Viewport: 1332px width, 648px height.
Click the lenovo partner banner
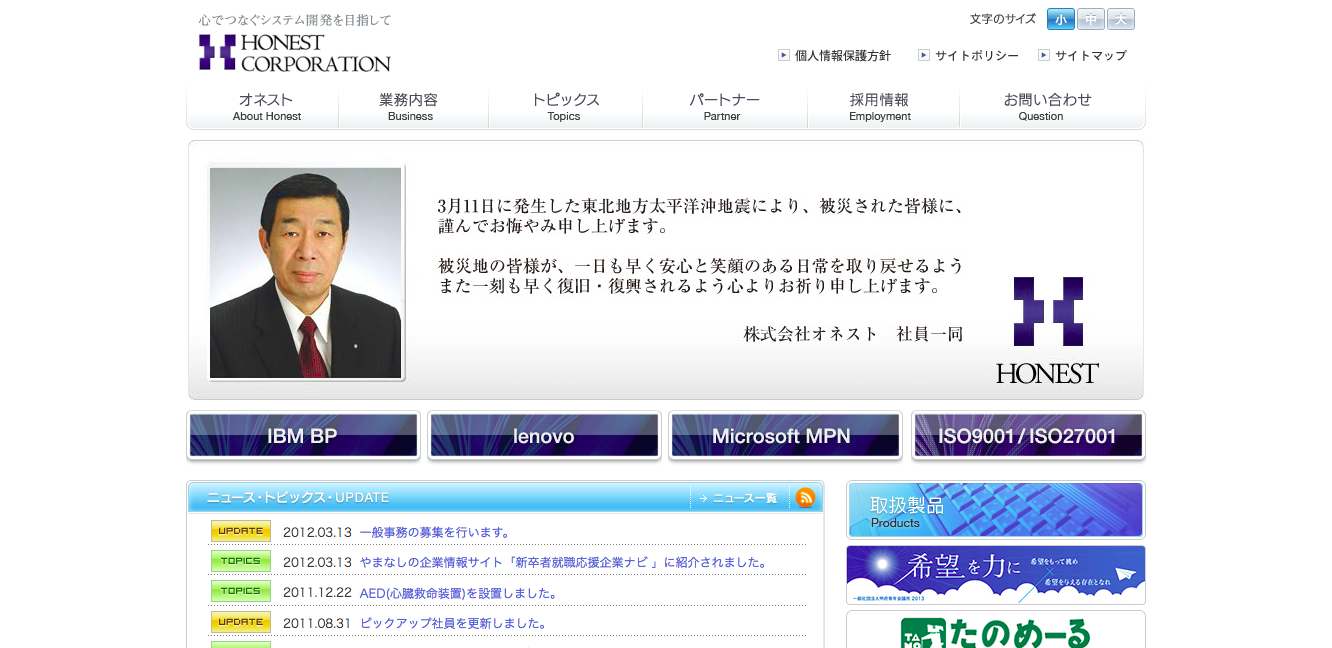pos(544,435)
